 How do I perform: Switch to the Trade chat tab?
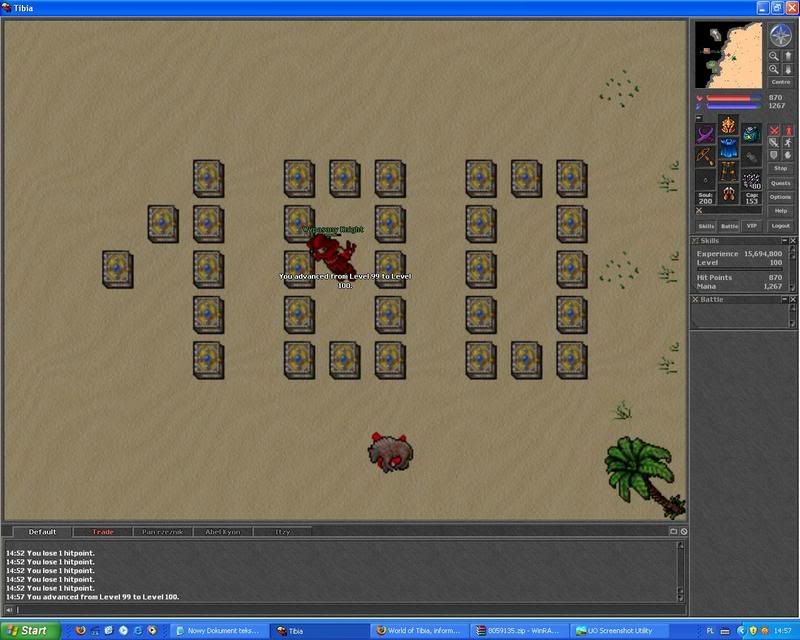(x=103, y=532)
